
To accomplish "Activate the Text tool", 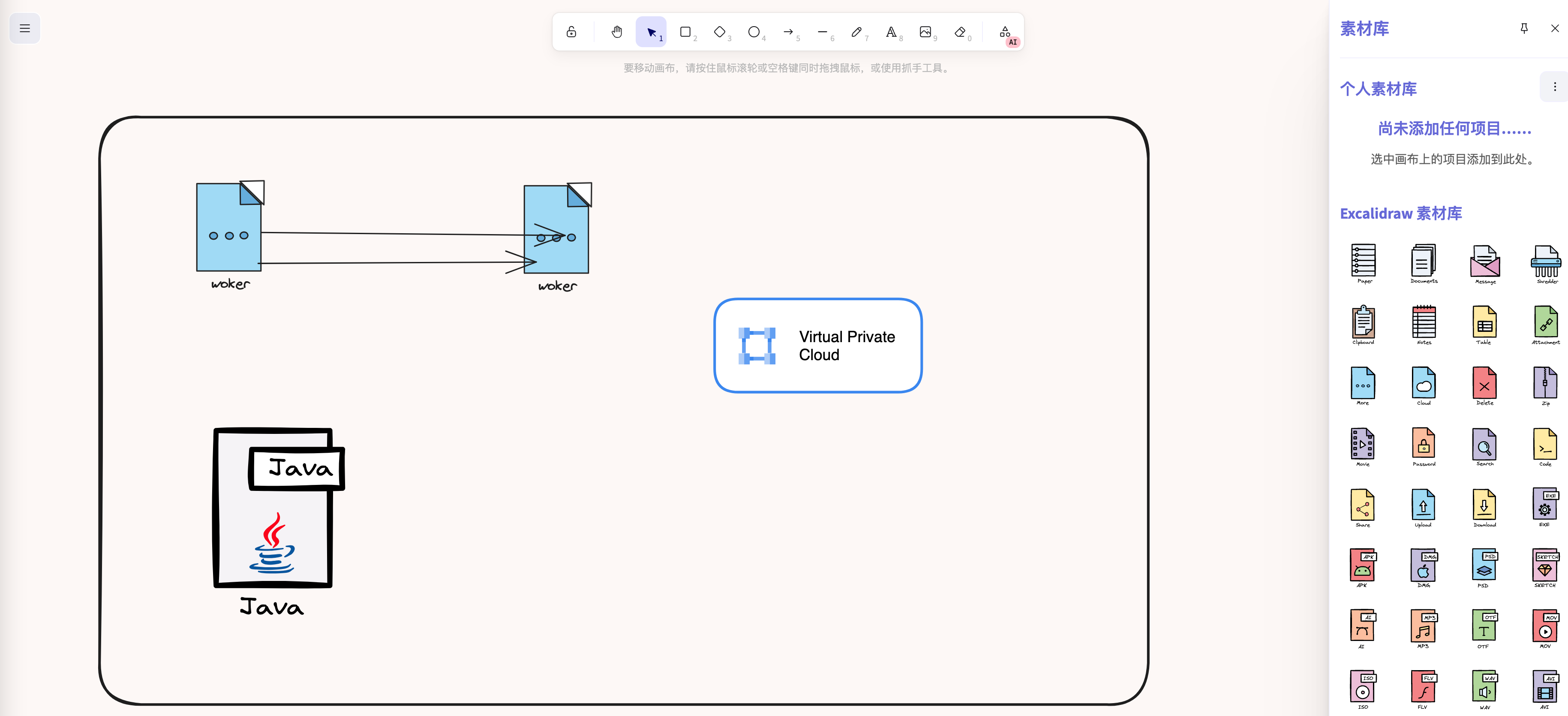I will tap(891, 32).
